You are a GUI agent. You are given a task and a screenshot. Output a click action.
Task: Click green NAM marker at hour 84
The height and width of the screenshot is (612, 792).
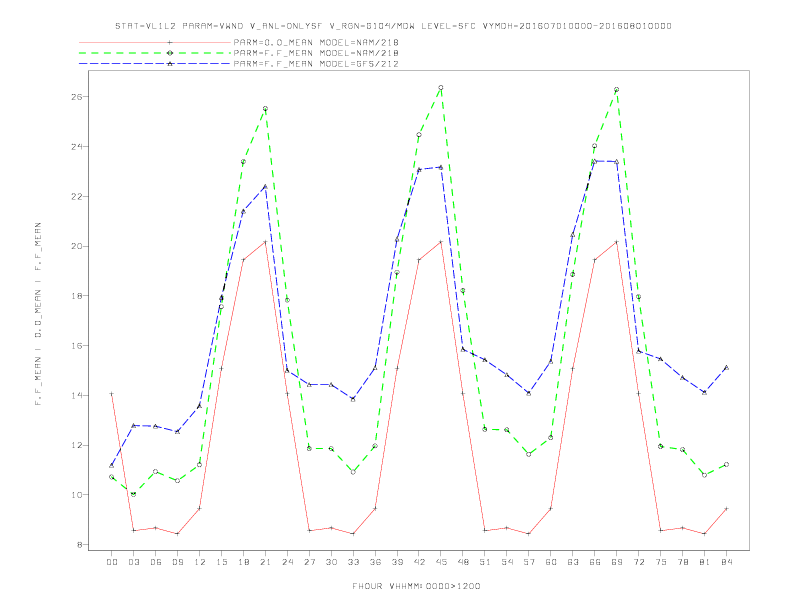[x=726, y=465]
